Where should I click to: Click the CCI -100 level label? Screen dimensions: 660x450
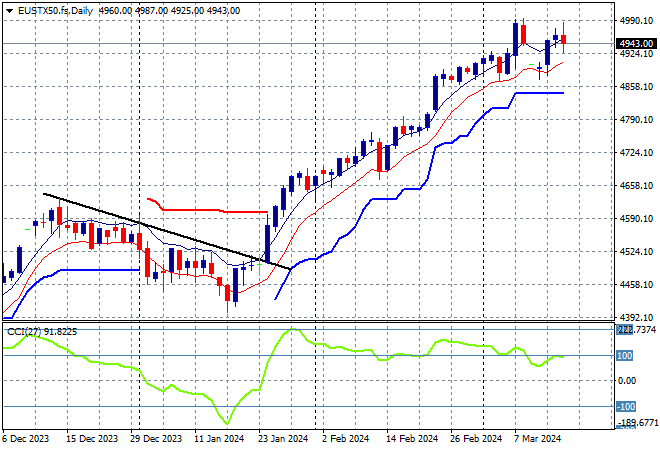click(x=628, y=407)
